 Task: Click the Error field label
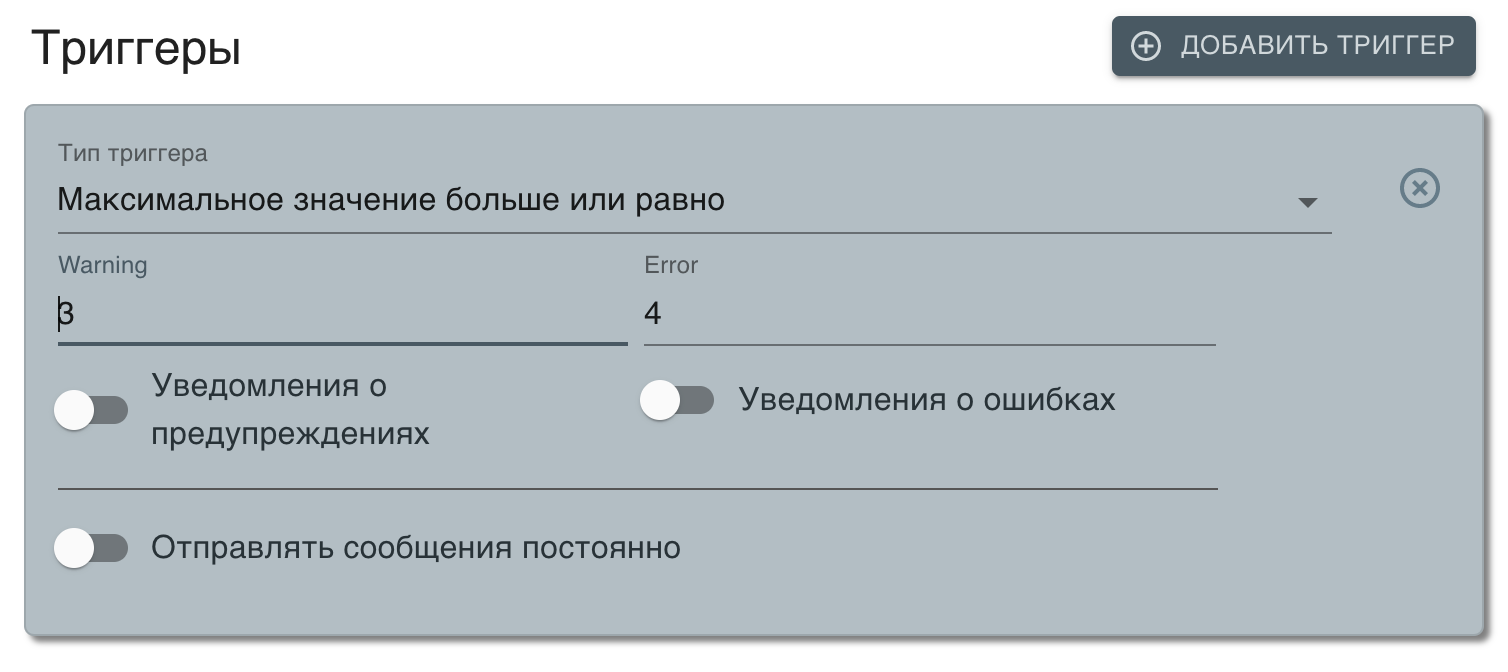click(x=671, y=265)
